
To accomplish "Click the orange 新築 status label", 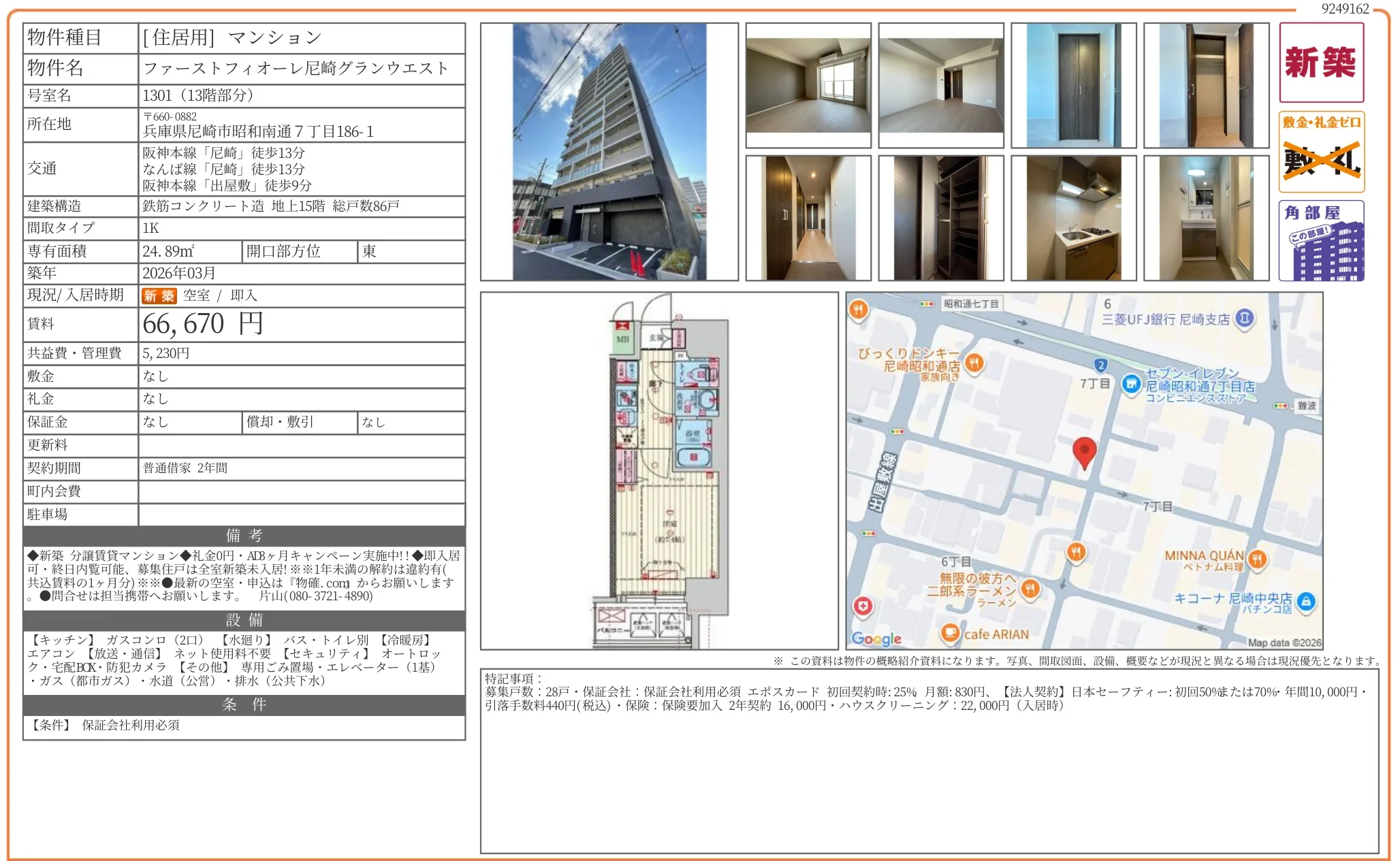I will pos(159,296).
